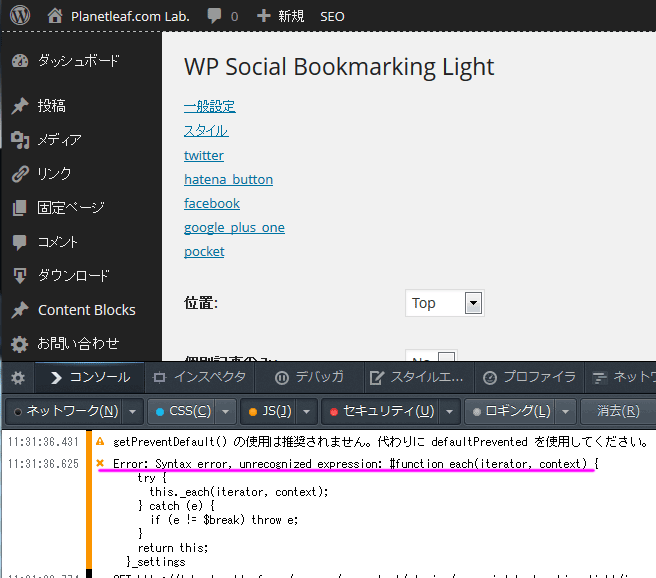Open リンク in the sidebar
This screenshot has height=578, width=656.
tap(54, 174)
